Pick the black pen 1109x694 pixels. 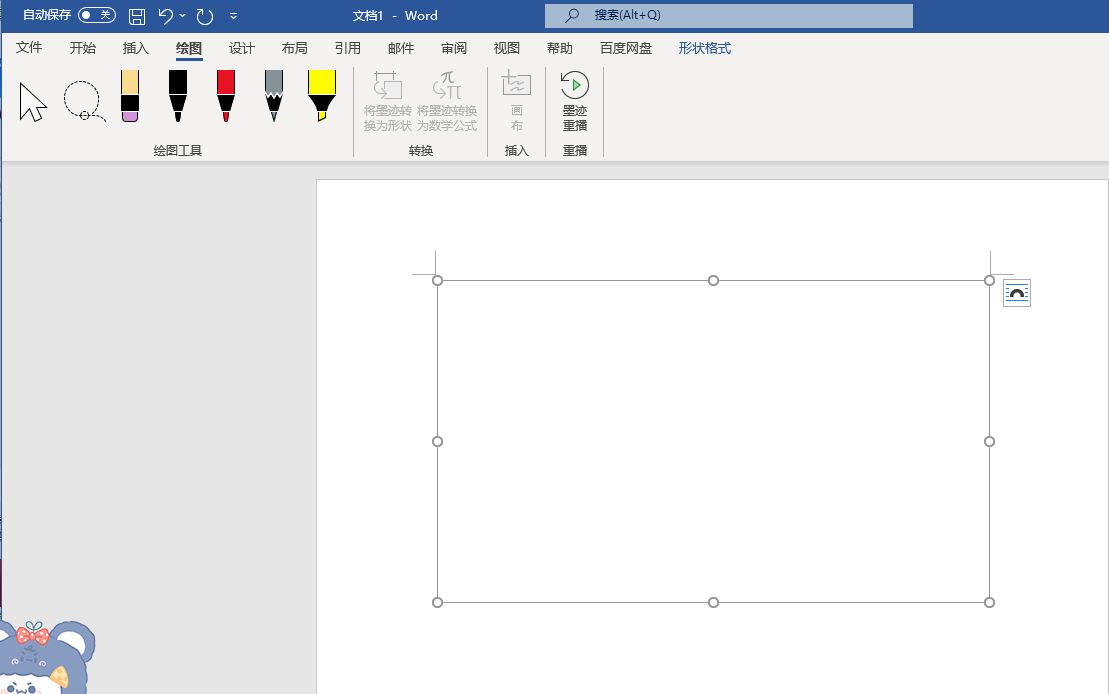tap(178, 96)
